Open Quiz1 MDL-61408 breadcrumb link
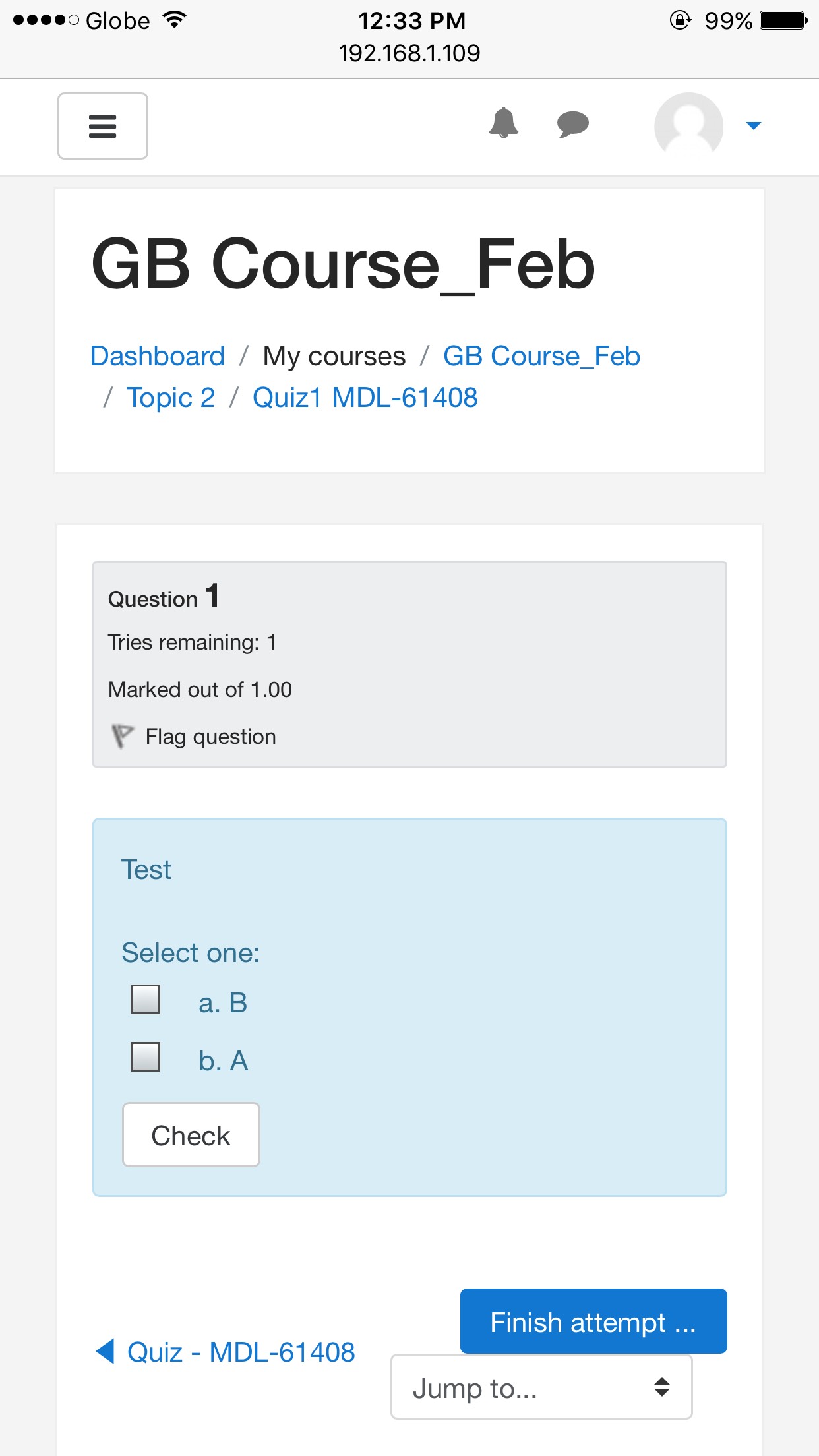Screen dimensions: 819x1456 tap(365, 398)
